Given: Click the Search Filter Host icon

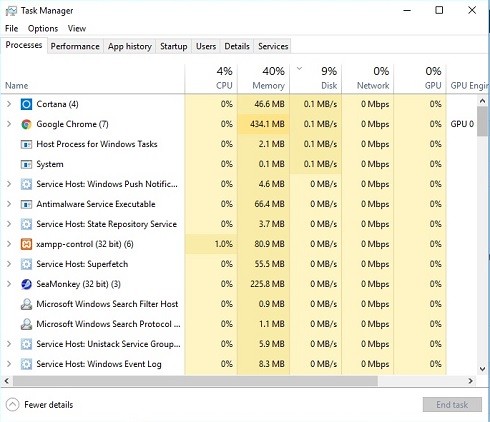Looking at the screenshot, I should 26,304.
